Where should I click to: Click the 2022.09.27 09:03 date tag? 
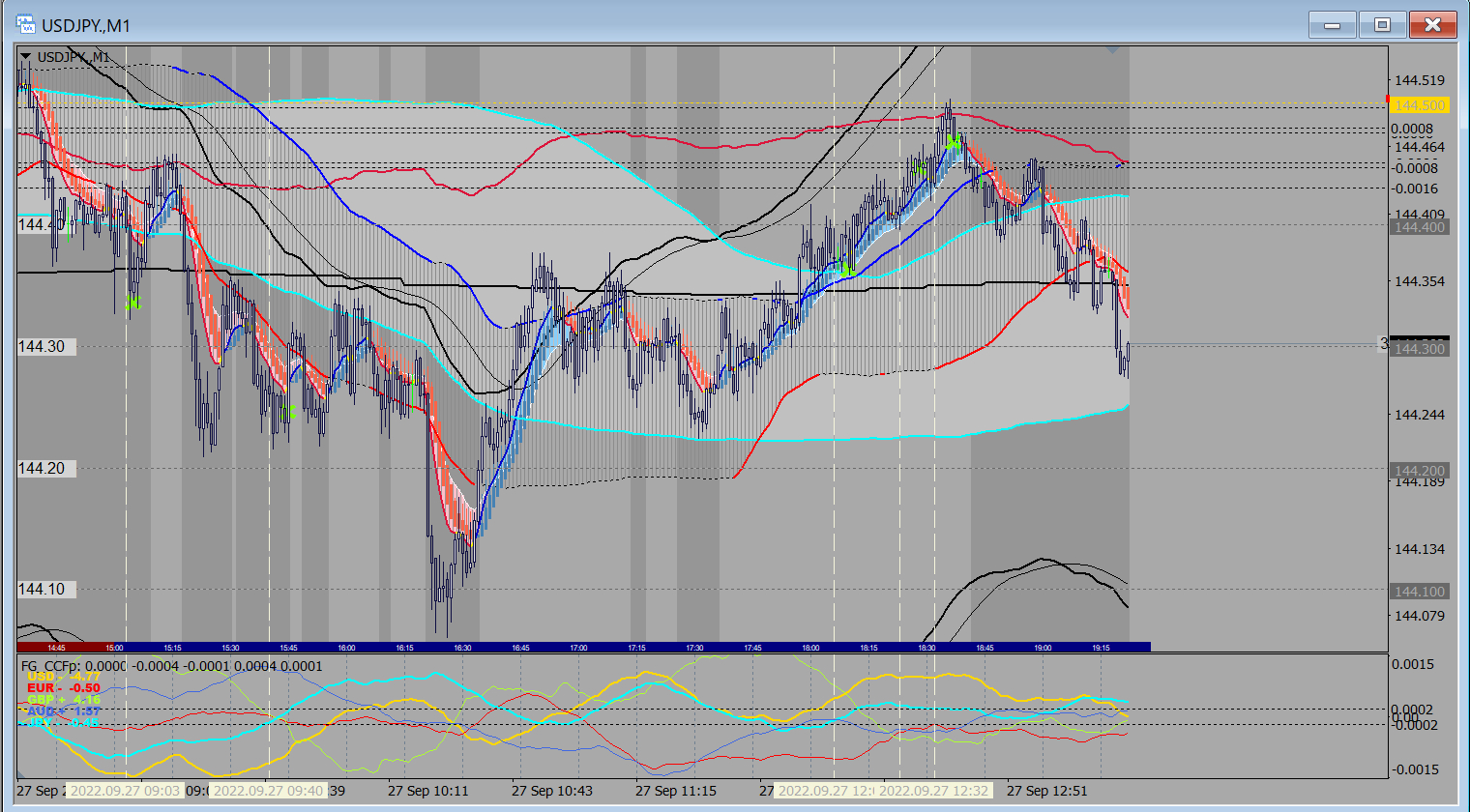pyautogui.click(x=125, y=791)
